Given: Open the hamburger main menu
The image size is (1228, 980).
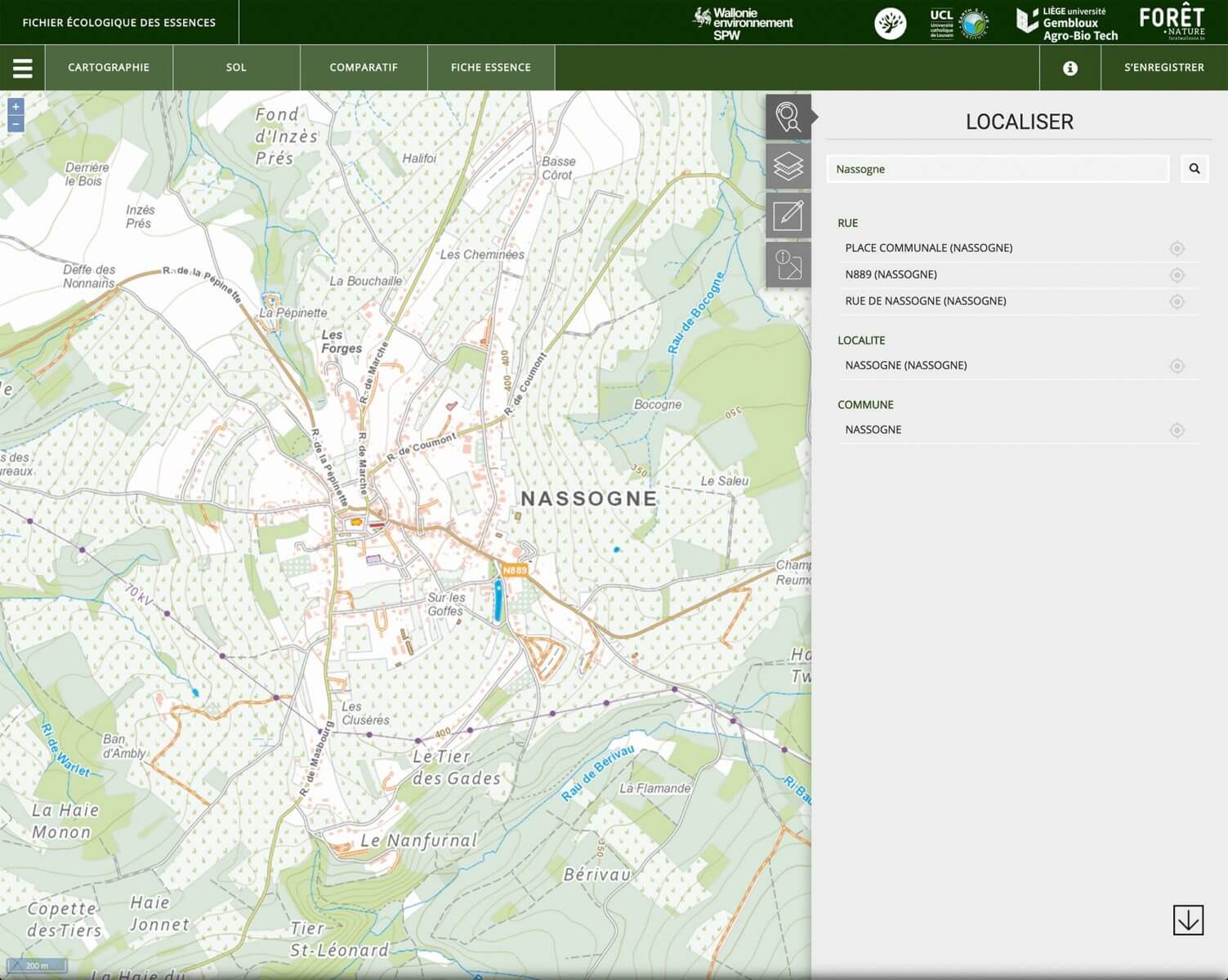Looking at the screenshot, I should [23, 68].
